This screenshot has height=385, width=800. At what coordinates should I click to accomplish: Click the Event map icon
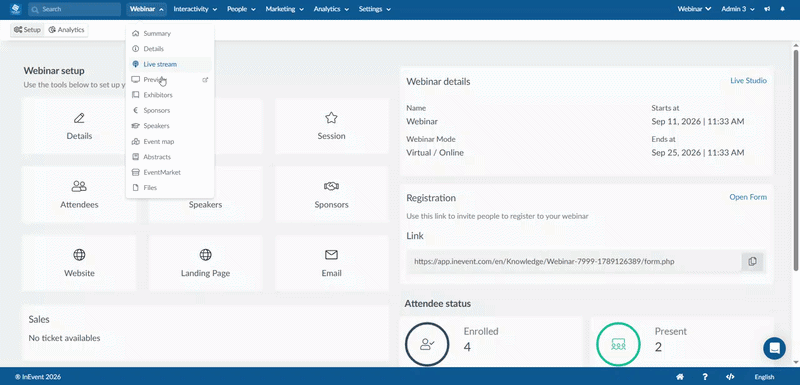135,141
